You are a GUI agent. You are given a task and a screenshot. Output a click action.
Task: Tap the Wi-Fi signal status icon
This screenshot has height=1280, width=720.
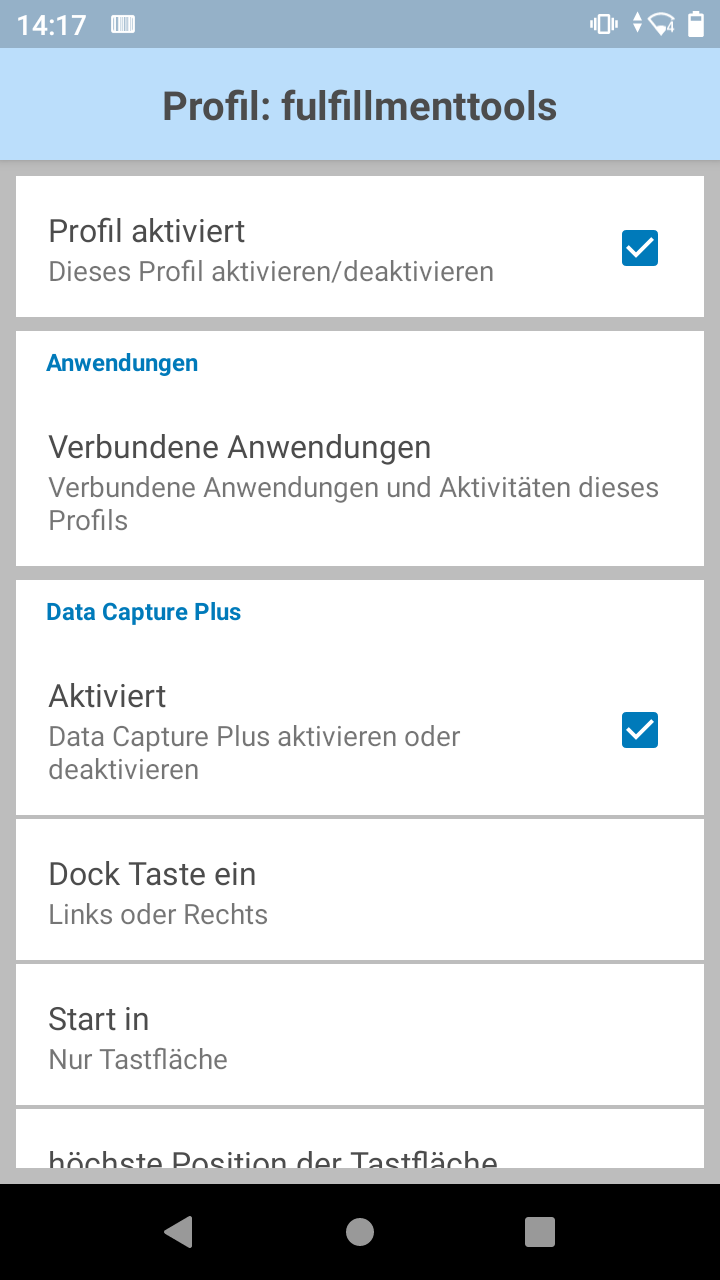click(662, 24)
